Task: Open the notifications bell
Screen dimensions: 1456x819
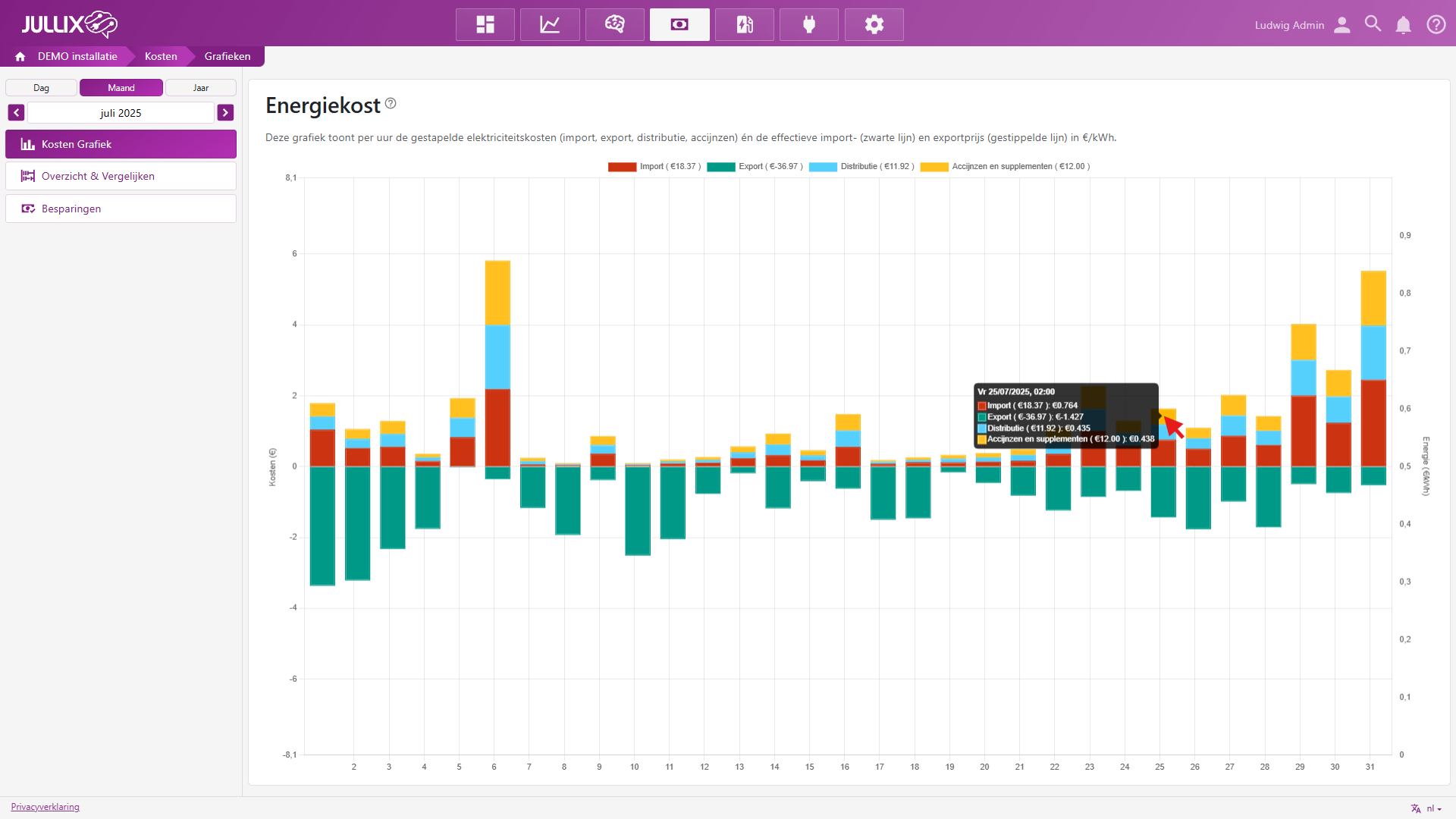Action: 1404,25
